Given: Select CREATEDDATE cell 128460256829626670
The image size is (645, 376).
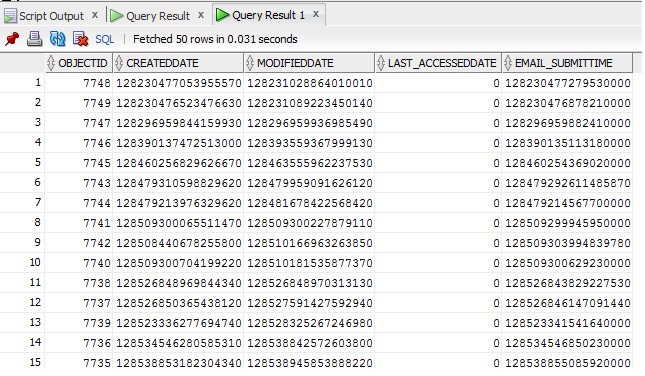Looking at the screenshot, I should (x=178, y=163).
